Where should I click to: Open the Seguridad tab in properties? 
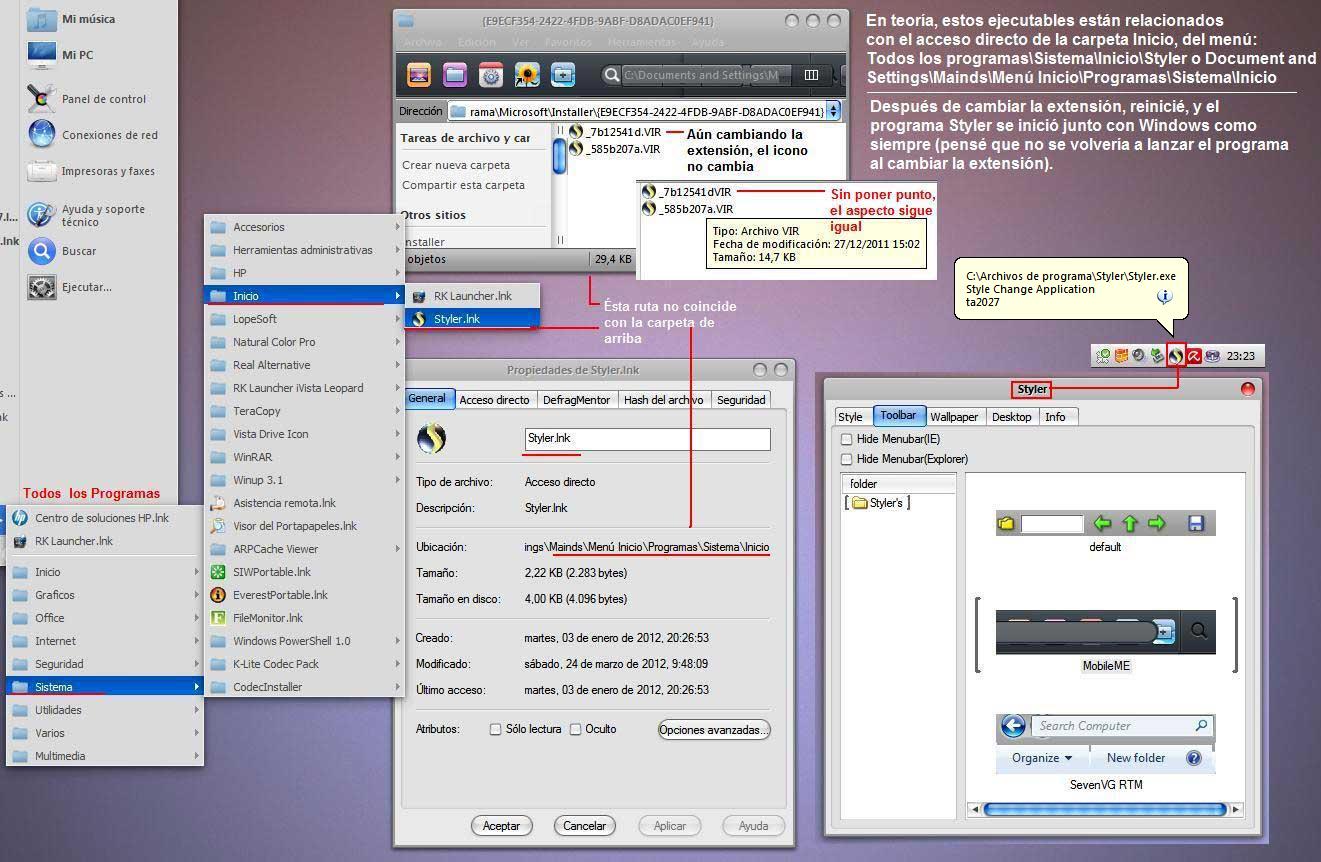click(741, 400)
